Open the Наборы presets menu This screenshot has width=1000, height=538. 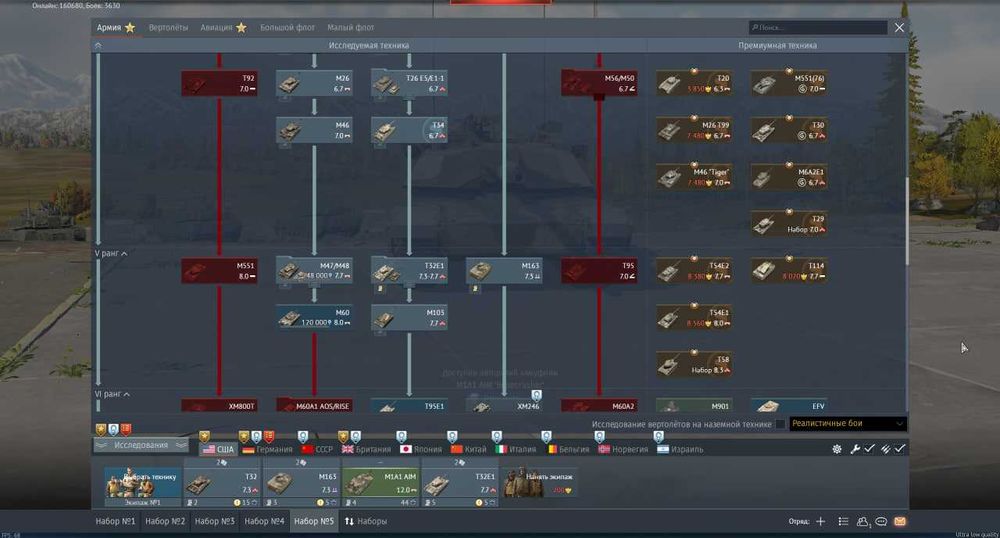pyautogui.click(x=366, y=521)
